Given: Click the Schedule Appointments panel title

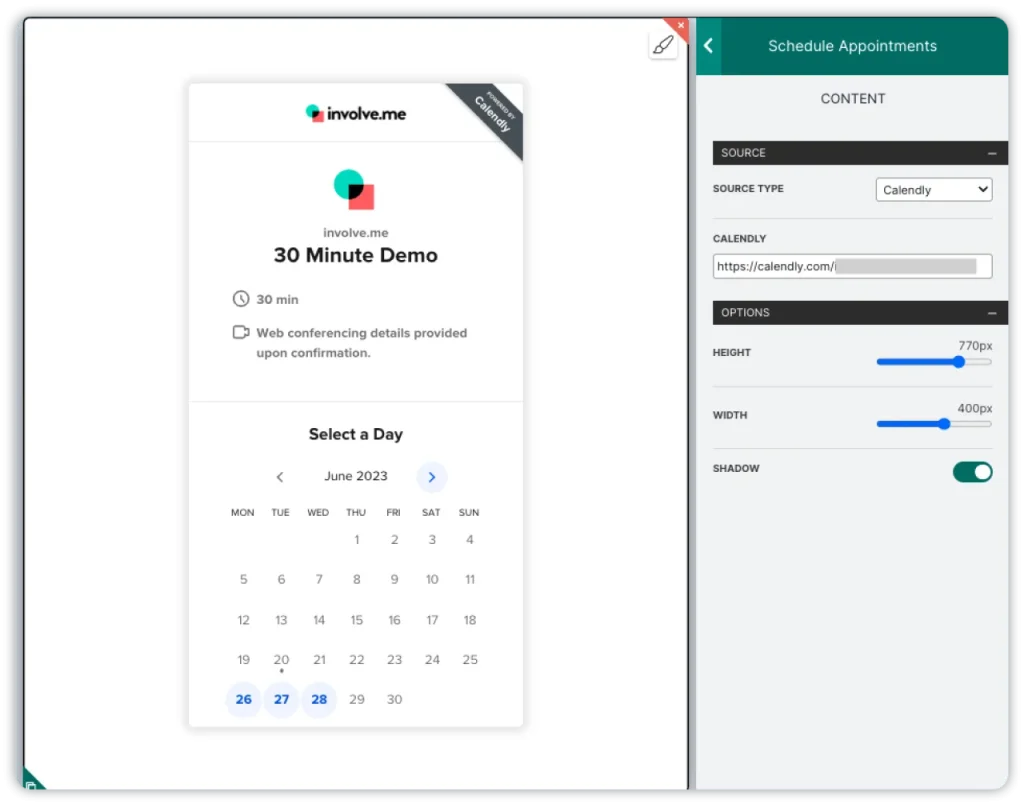Looking at the screenshot, I should point(852,46).
